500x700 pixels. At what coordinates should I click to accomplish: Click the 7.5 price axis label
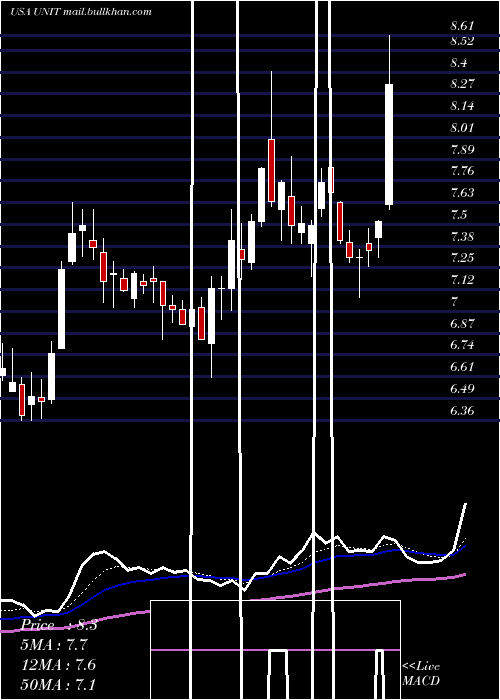[x=458, y=215]
